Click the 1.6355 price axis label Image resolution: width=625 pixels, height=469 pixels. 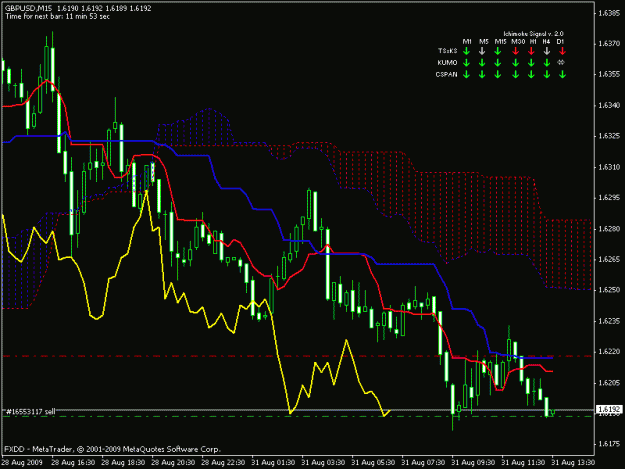pos(609,74)
